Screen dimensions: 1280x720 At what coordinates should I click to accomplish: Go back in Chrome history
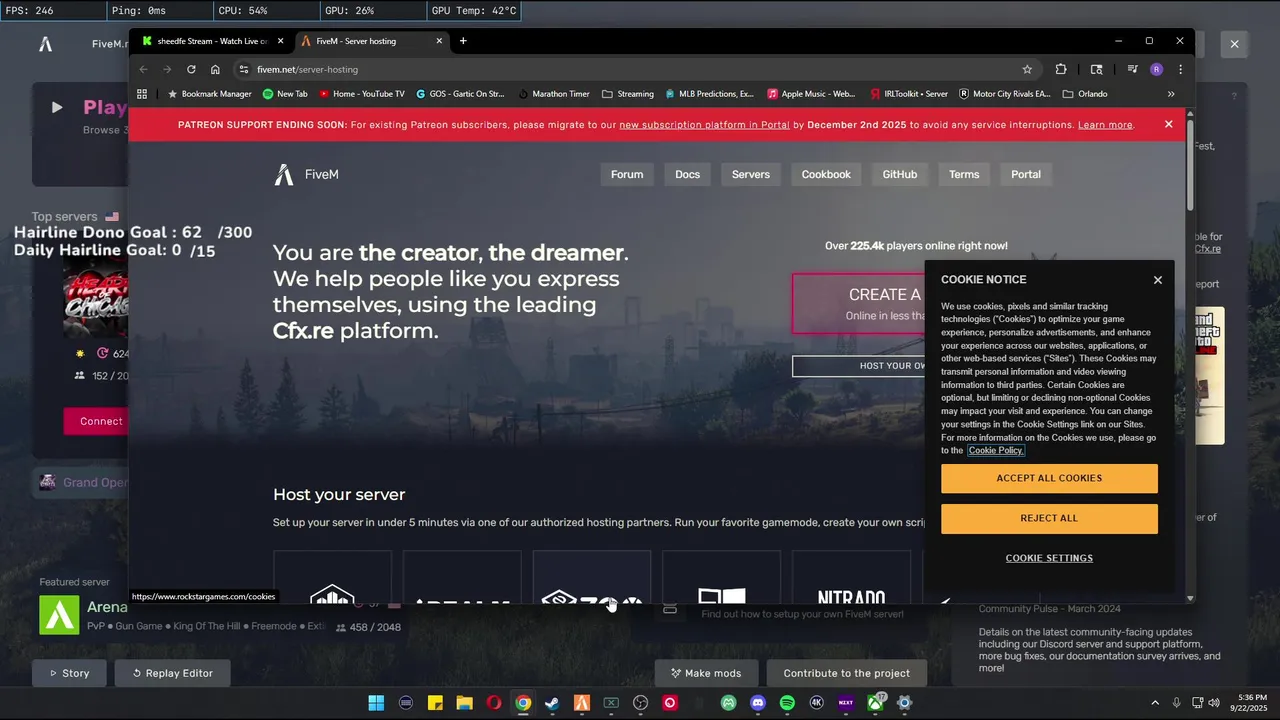click(x=143, y=69)
